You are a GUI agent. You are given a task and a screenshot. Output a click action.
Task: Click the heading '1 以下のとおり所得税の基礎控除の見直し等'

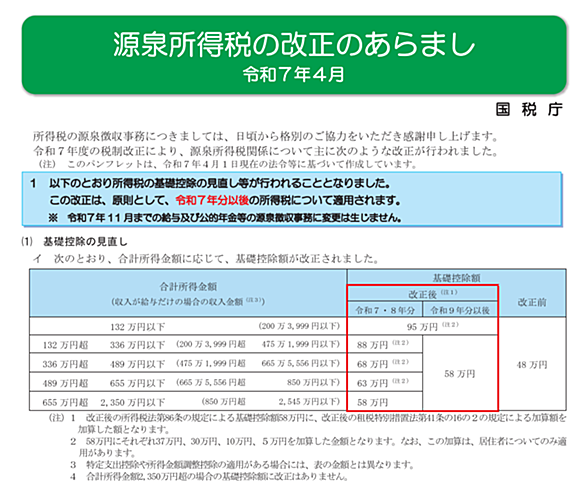click(x=210, y=183)
